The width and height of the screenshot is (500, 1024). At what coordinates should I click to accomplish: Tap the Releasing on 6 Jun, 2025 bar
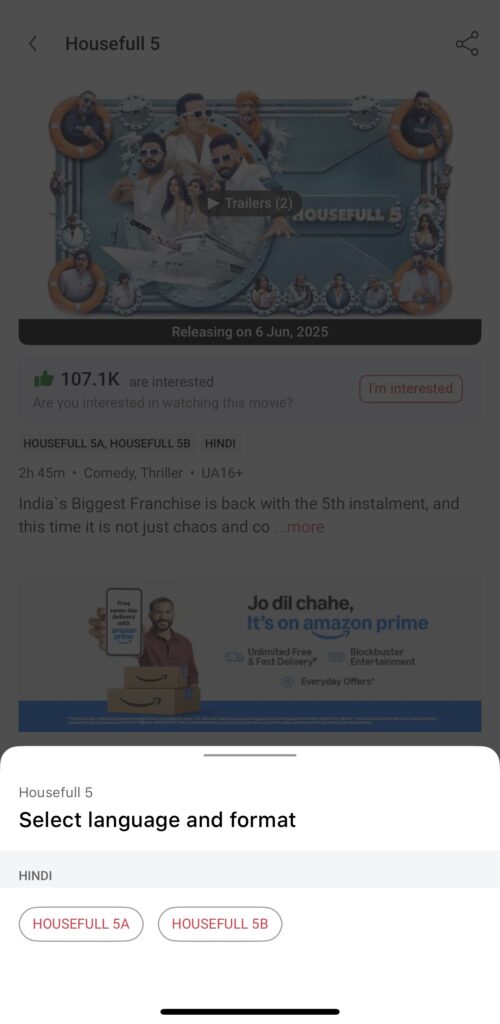click(250, 332)
